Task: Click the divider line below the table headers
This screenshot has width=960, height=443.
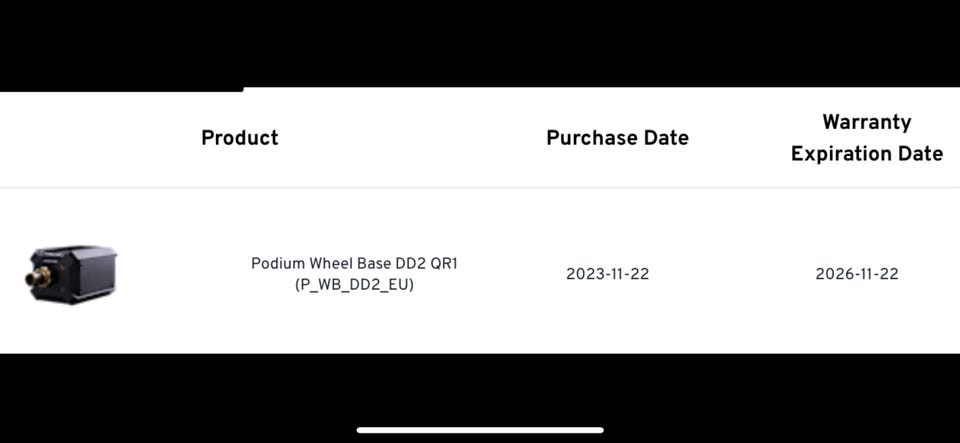Action: tap(480, 187)
